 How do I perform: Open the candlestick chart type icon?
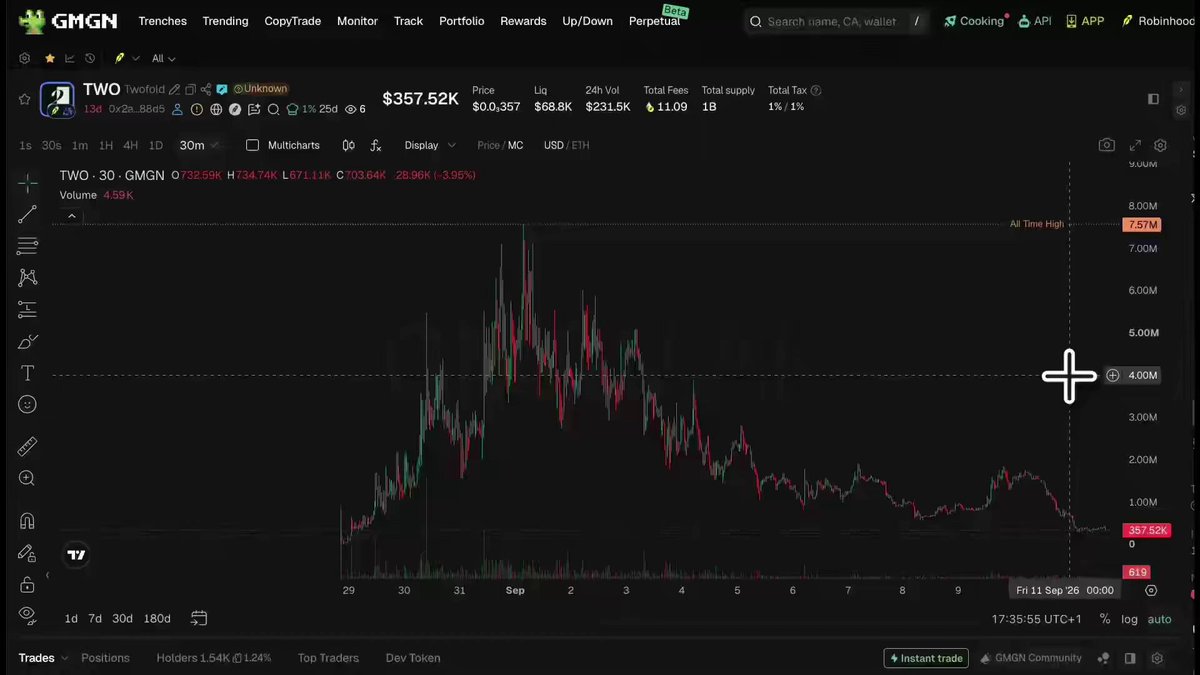coord(348,145)
